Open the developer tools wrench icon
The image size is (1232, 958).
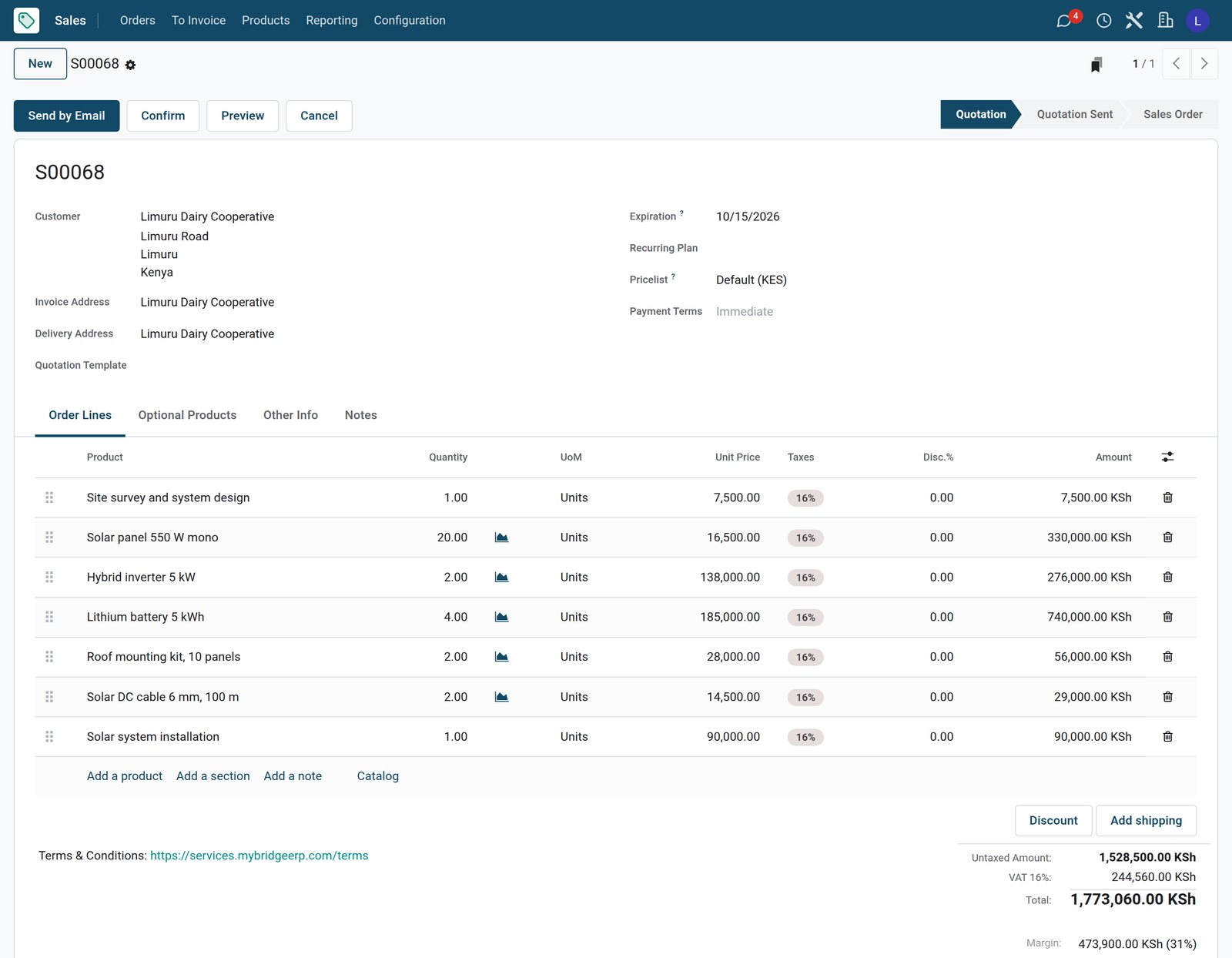click(x=1134, y=21)
